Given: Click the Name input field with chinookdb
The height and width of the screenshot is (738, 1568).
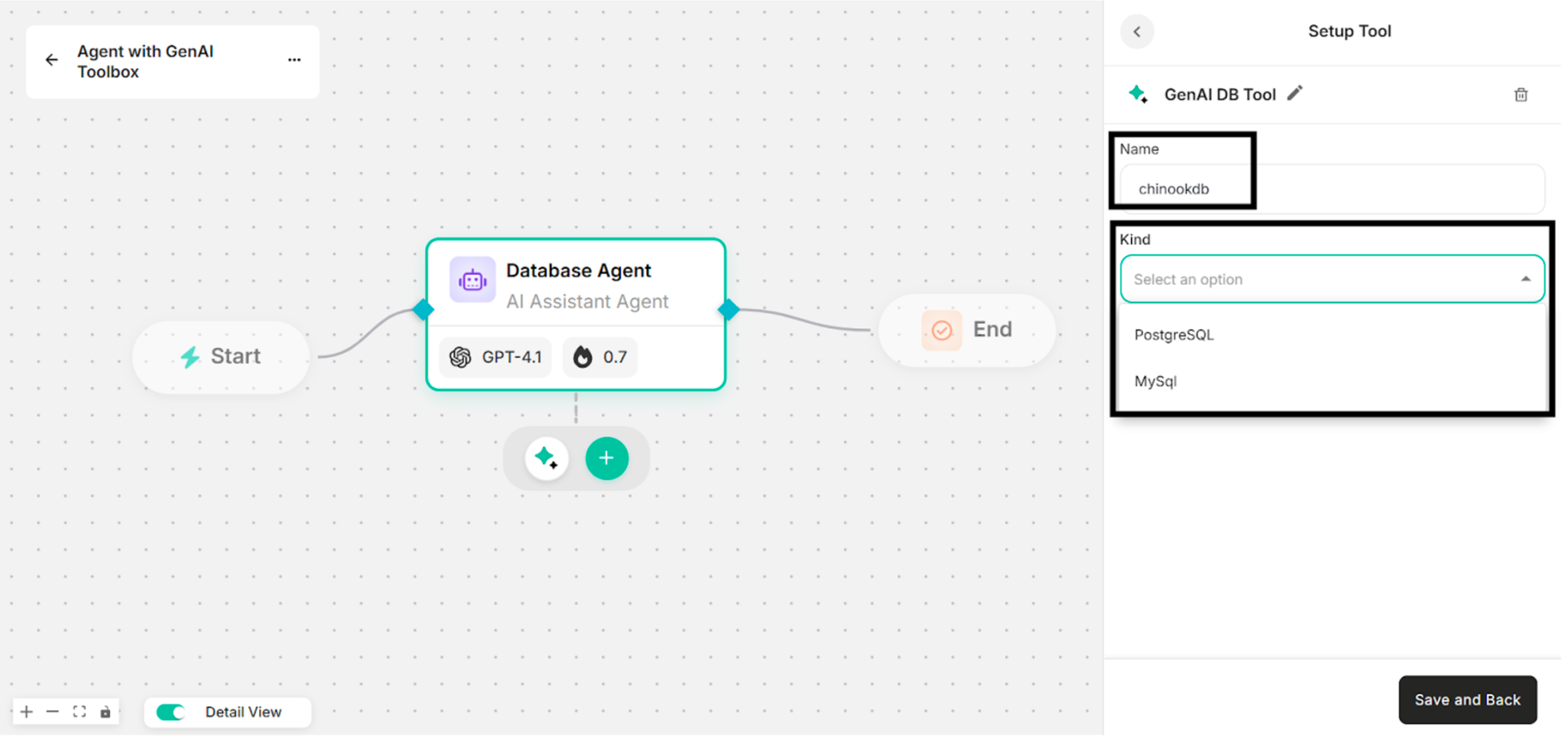Looking at the screenshot, I should (x=1332, y=189).
